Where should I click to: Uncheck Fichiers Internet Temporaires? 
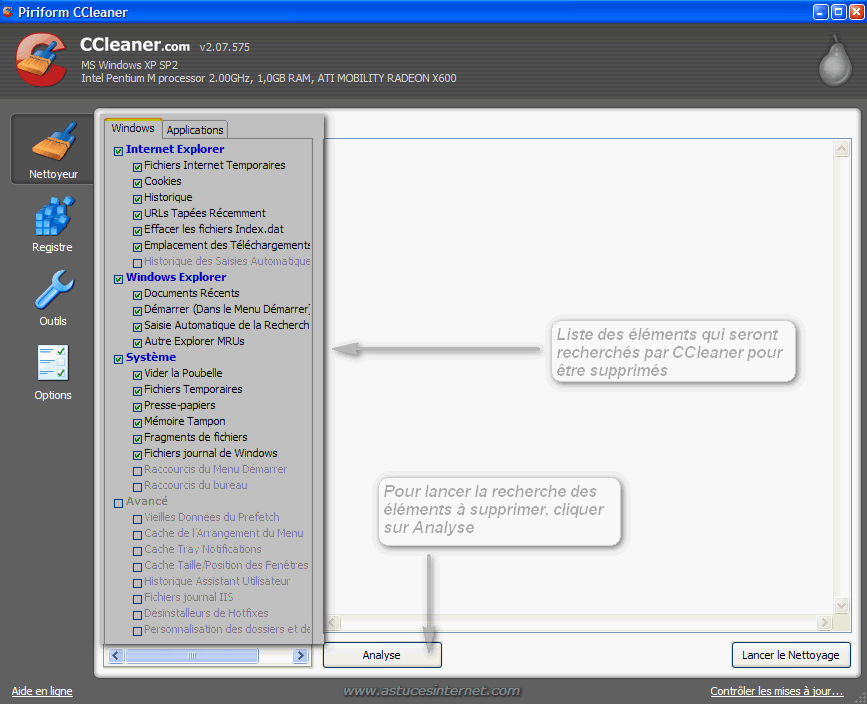(137, 167)
